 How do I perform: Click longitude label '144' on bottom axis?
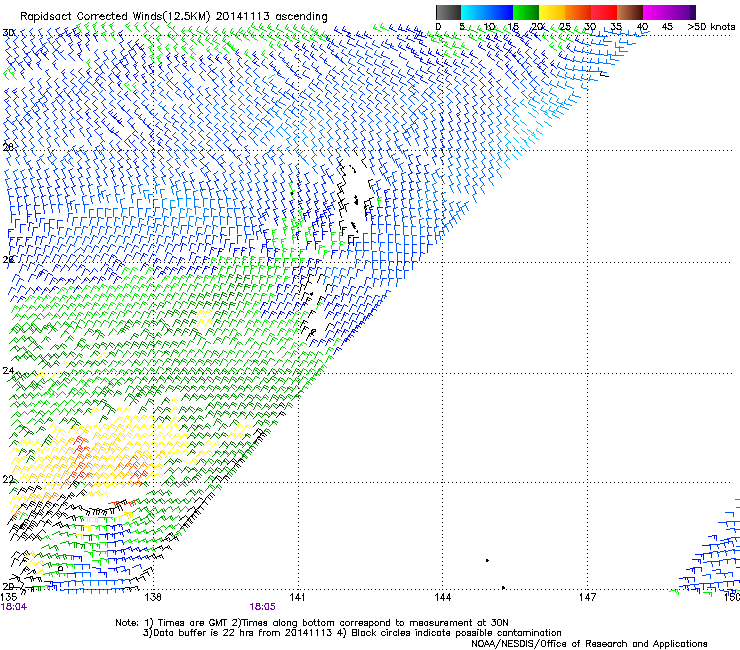point(442,597)
